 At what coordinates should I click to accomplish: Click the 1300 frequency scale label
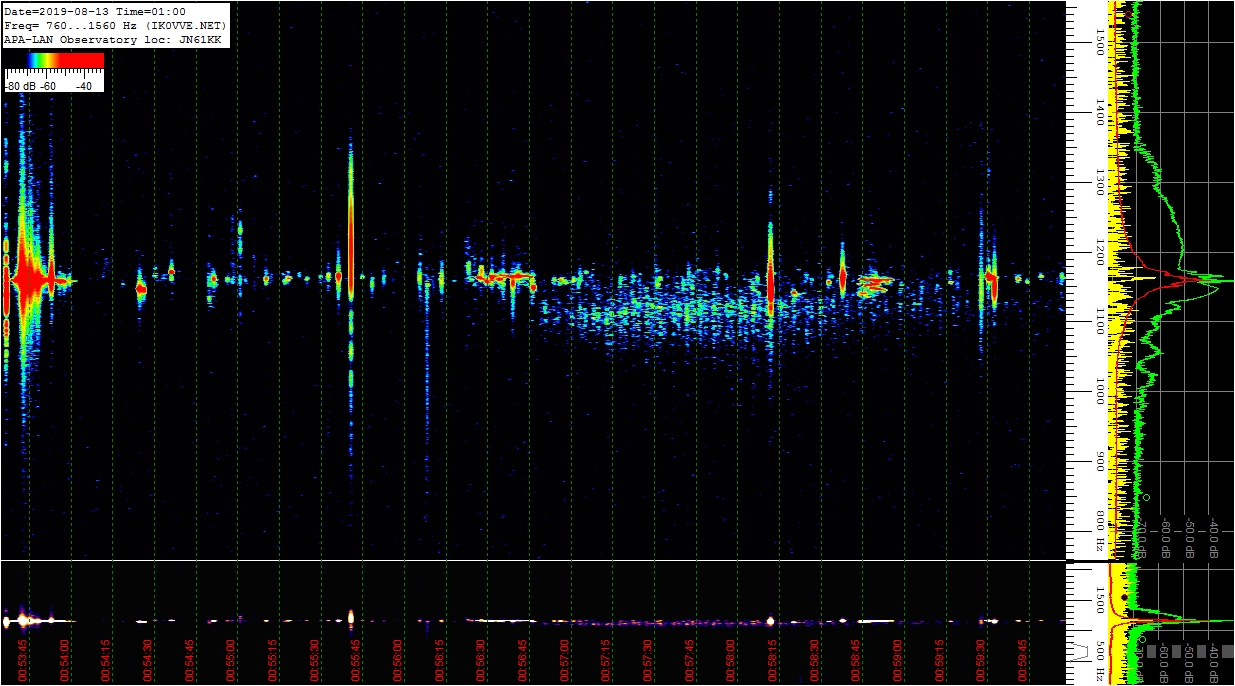1099,183
